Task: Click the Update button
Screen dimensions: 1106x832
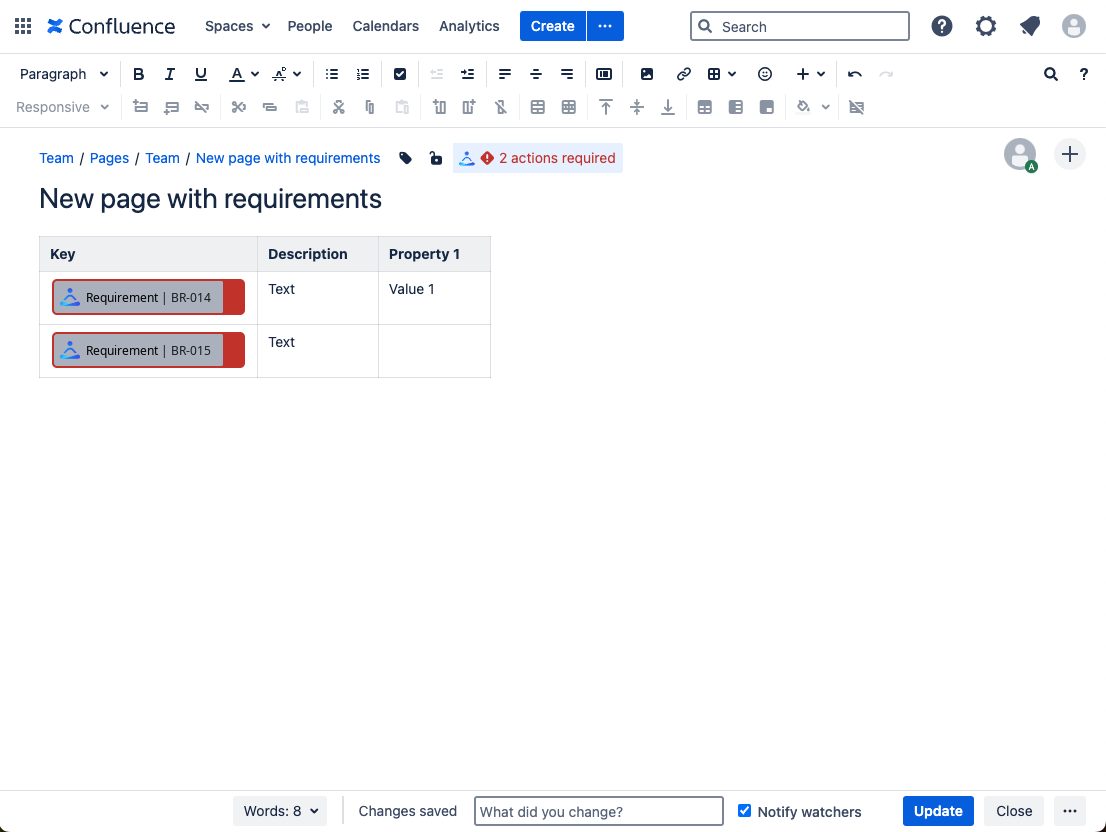Action: [x=937, y=811]
